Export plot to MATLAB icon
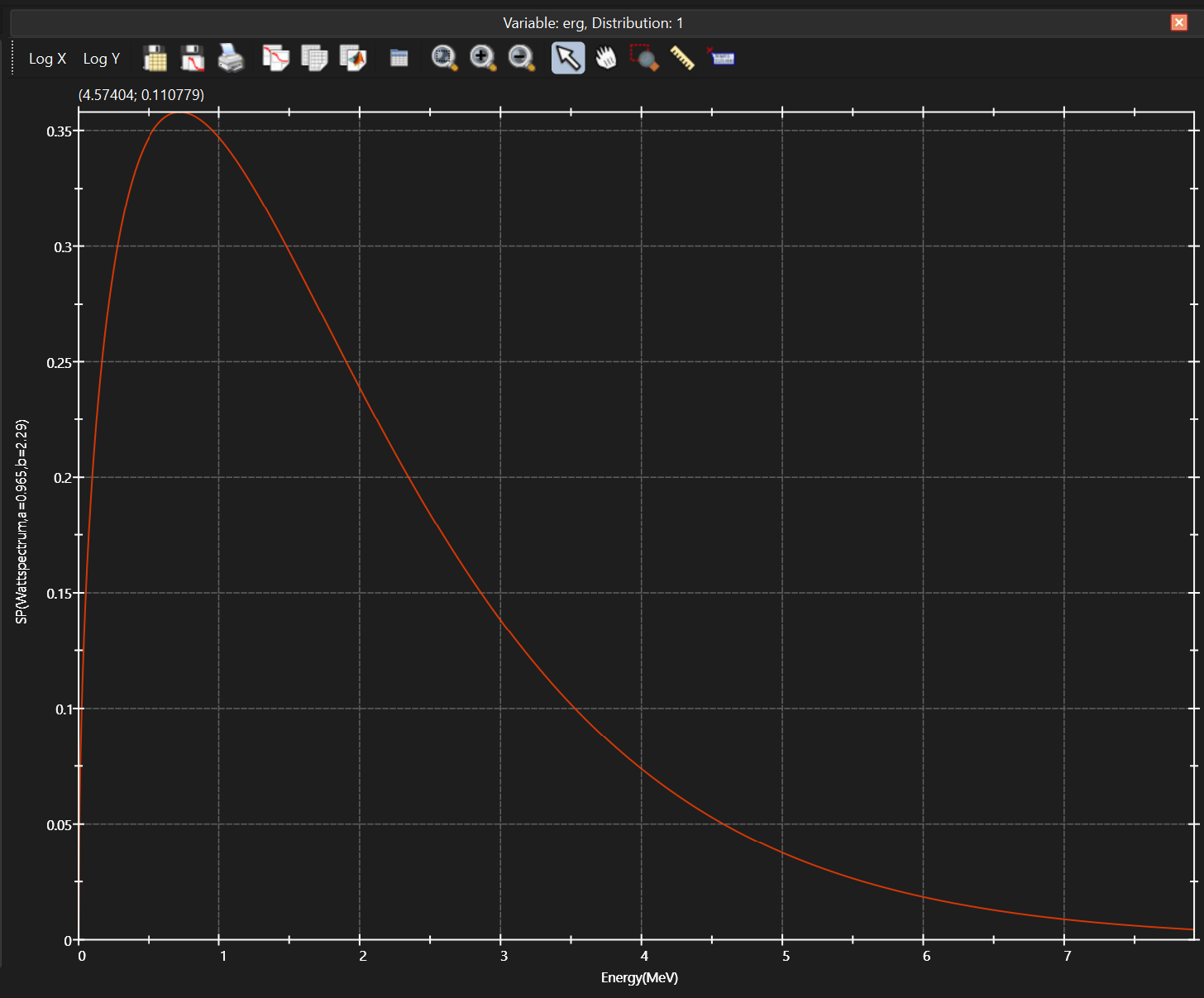 [353, 59]
